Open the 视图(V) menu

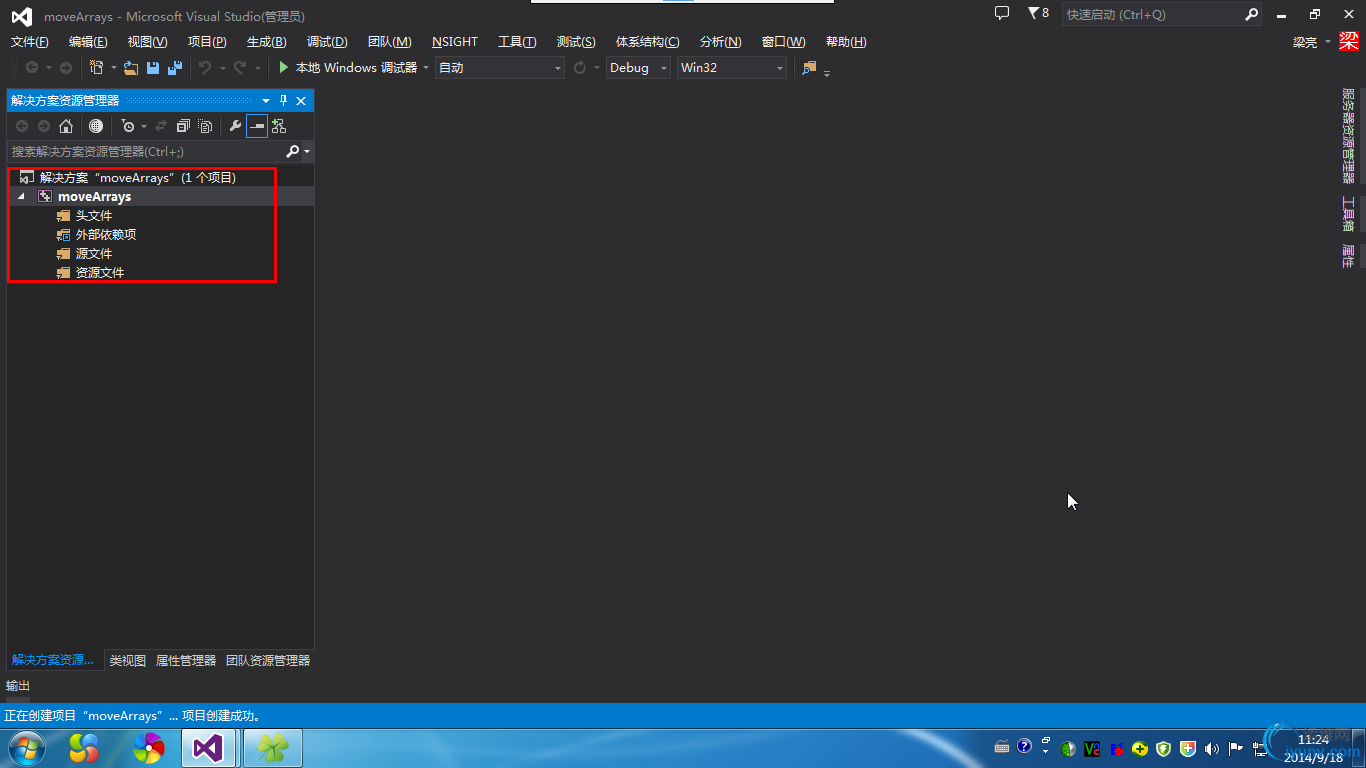pyautogui.click(x=148, y=42)
